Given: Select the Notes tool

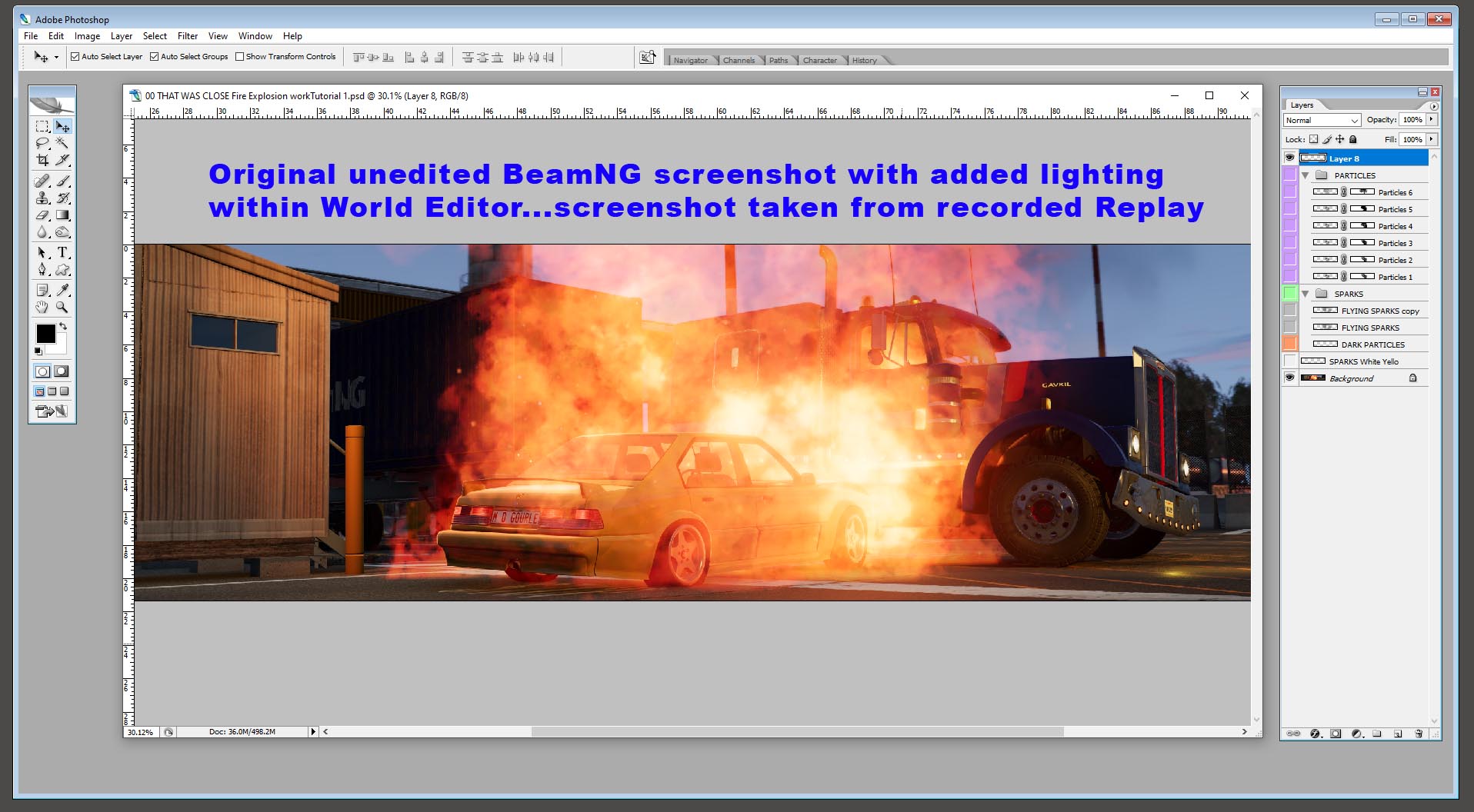Looking at the screenshot, I should click(42, 291).
